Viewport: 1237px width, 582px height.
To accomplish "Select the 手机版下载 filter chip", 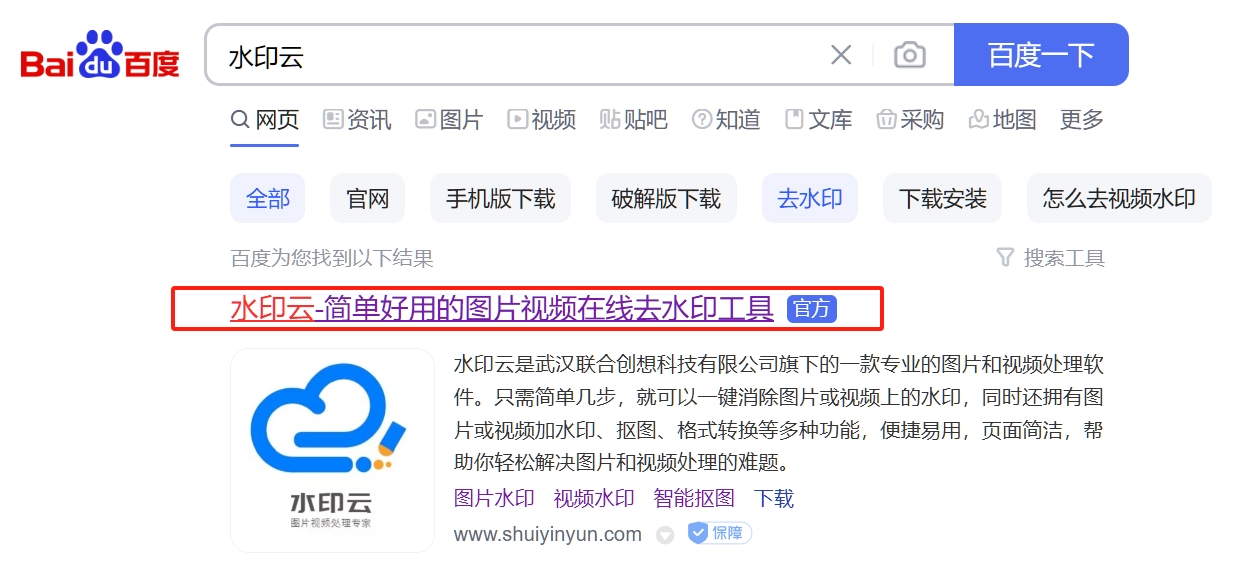I will (500, 198).
